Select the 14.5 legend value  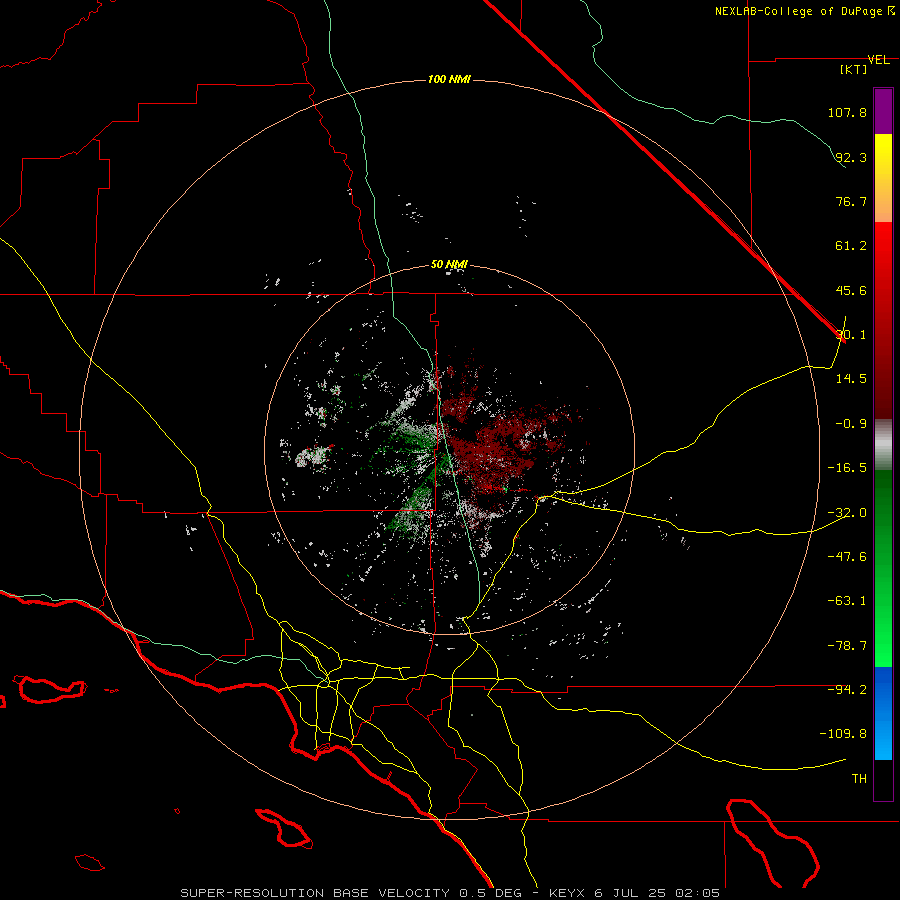851,379
